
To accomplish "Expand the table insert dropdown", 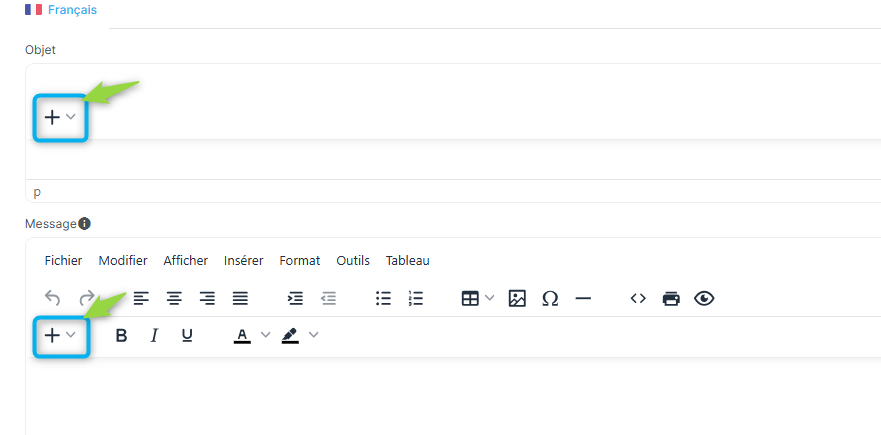I will 489,298.
